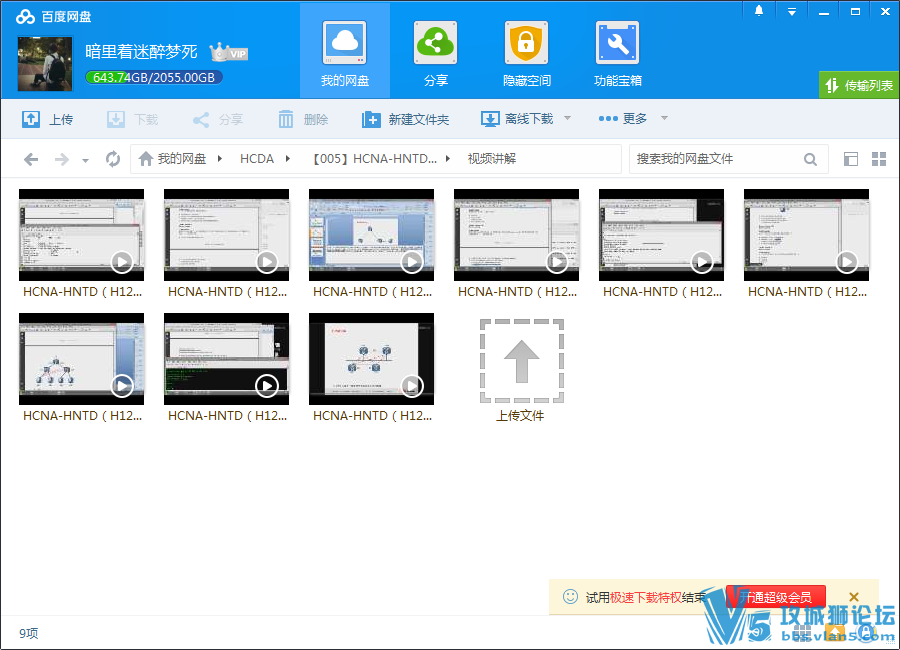The width and height of the screenshot is (900, 650).
Task: Go back with the left arrow
Action: (31, 159)
